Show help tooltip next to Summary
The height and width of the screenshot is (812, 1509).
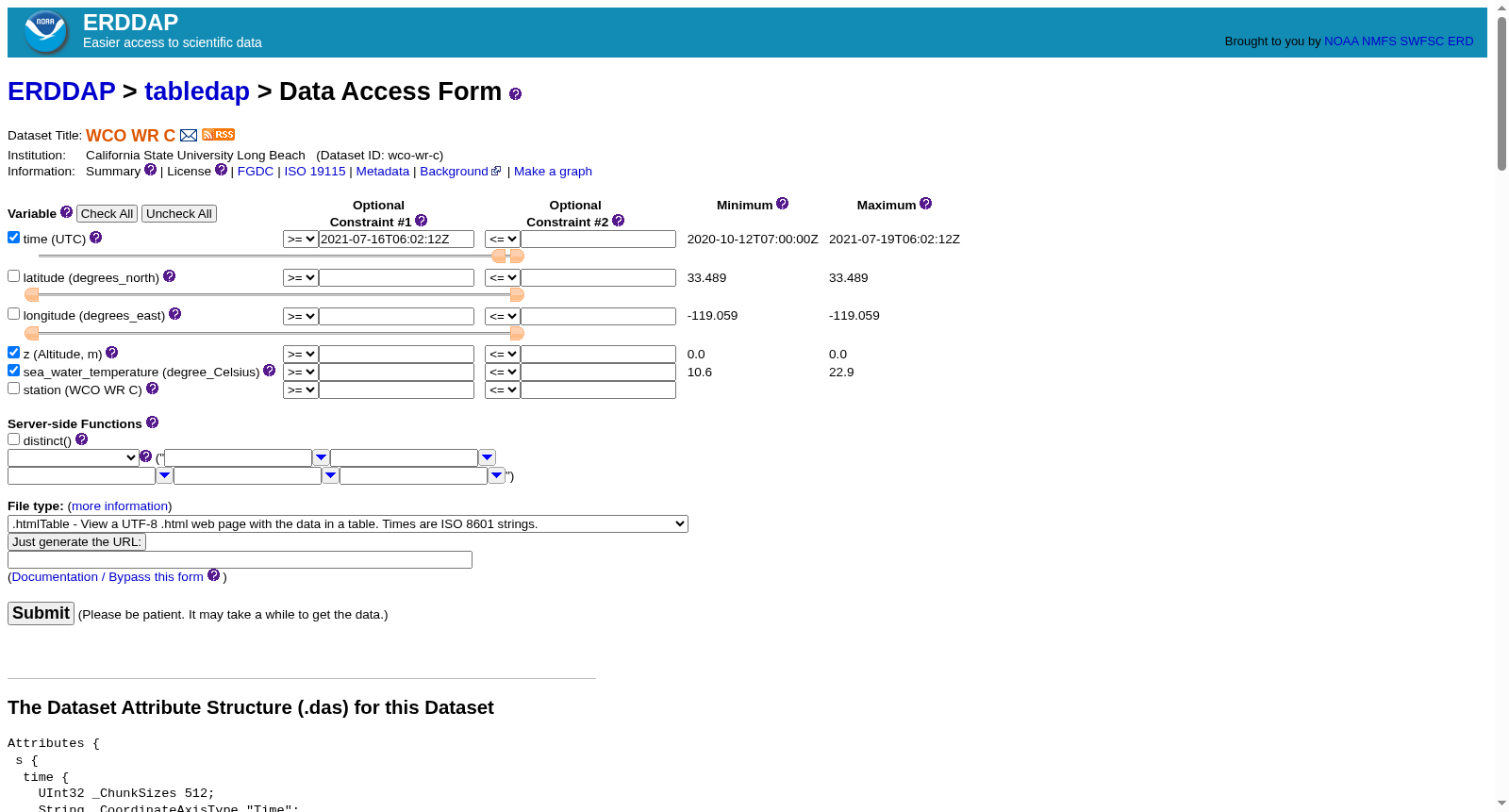pos(150,170)
